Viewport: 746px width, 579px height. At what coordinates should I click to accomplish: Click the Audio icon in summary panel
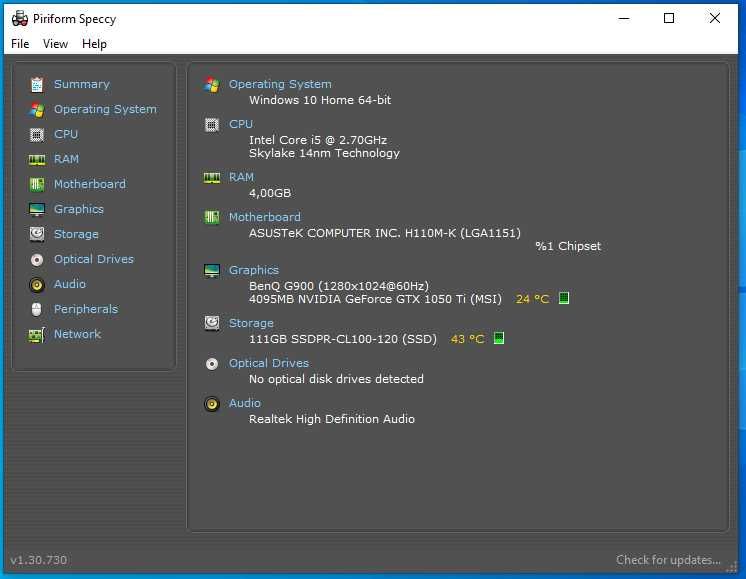[x=212, y=404]
